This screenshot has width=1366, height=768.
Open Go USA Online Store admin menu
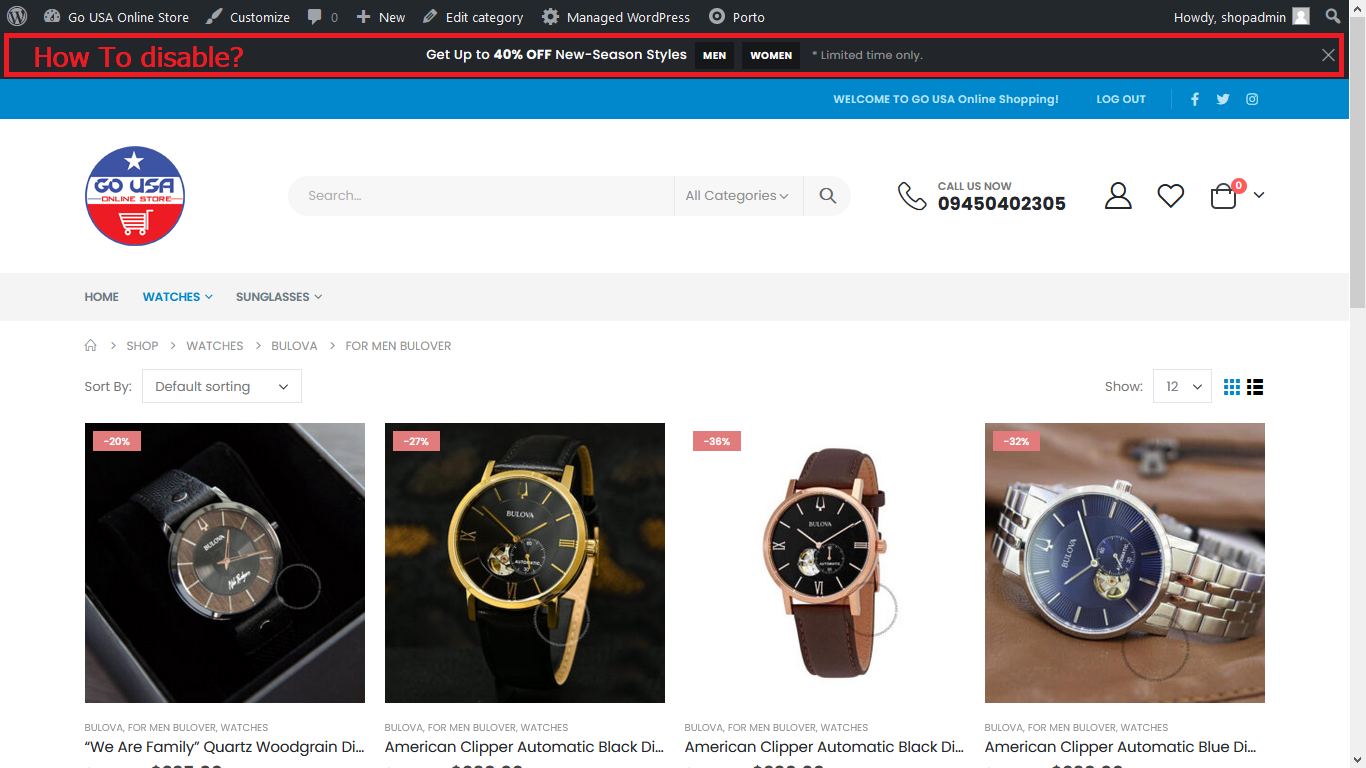point(116,17)
